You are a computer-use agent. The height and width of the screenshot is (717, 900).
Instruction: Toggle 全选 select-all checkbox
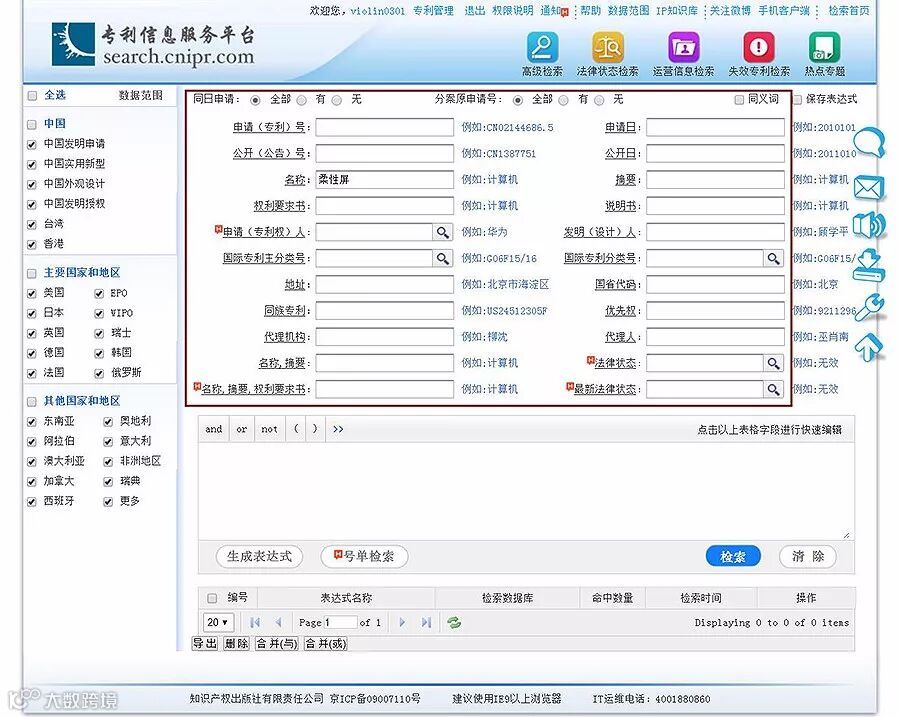(x=32, y=96)
